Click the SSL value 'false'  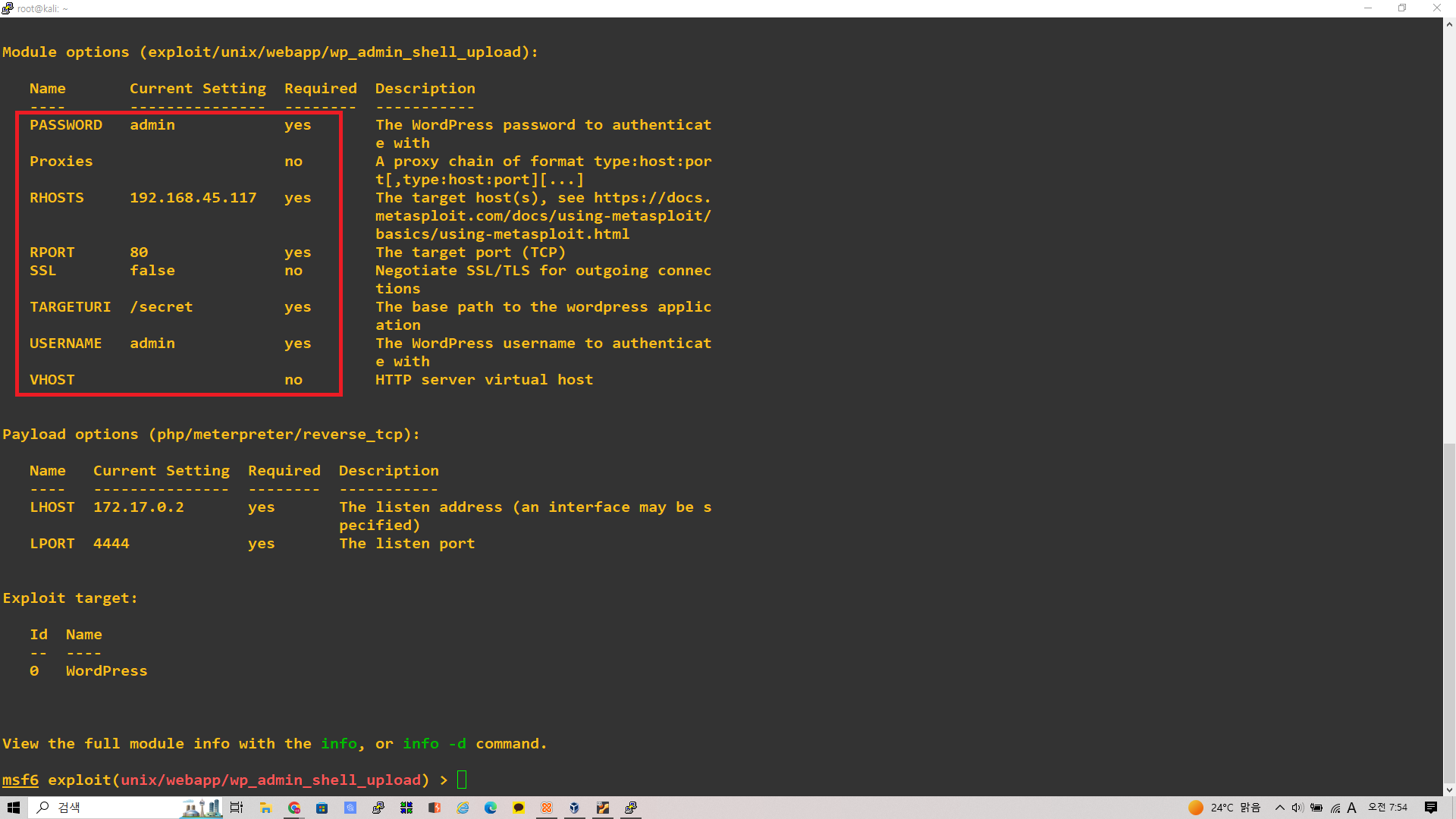pyautogui.click(x=152, y=271)
